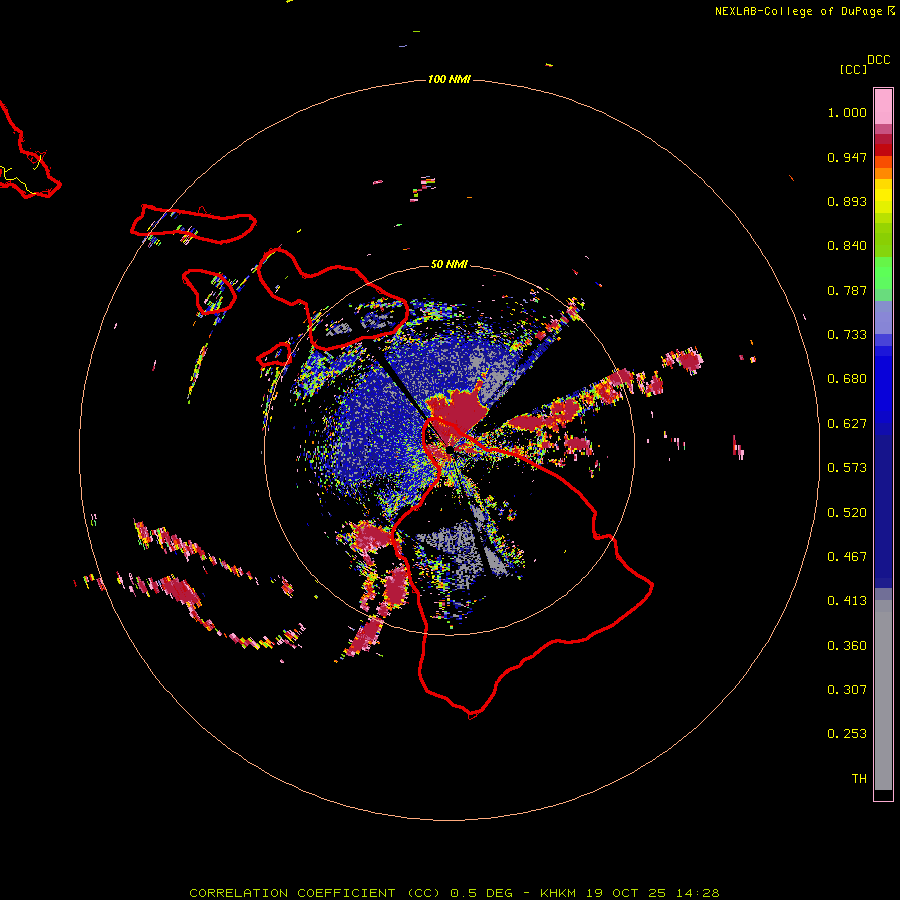The image size is (900, 900).
Task: Click the NEXLAB-College of DuPage label
Action: [804, 11]
